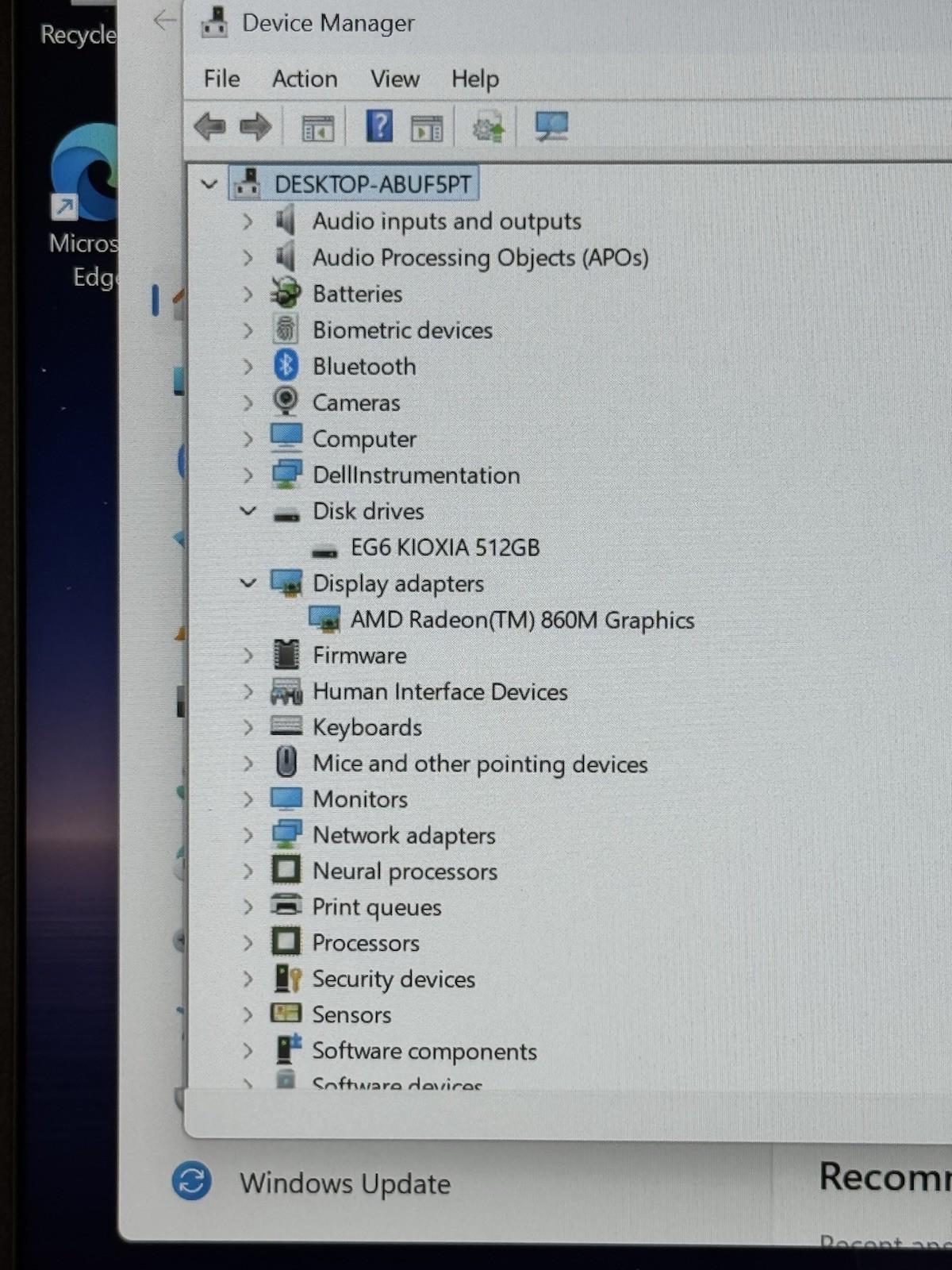The height and width of the screenshot is (1270, 952).
Task: Select AMD Radeon(TM) 860M Graphics adapter
Action: (522, 619)
